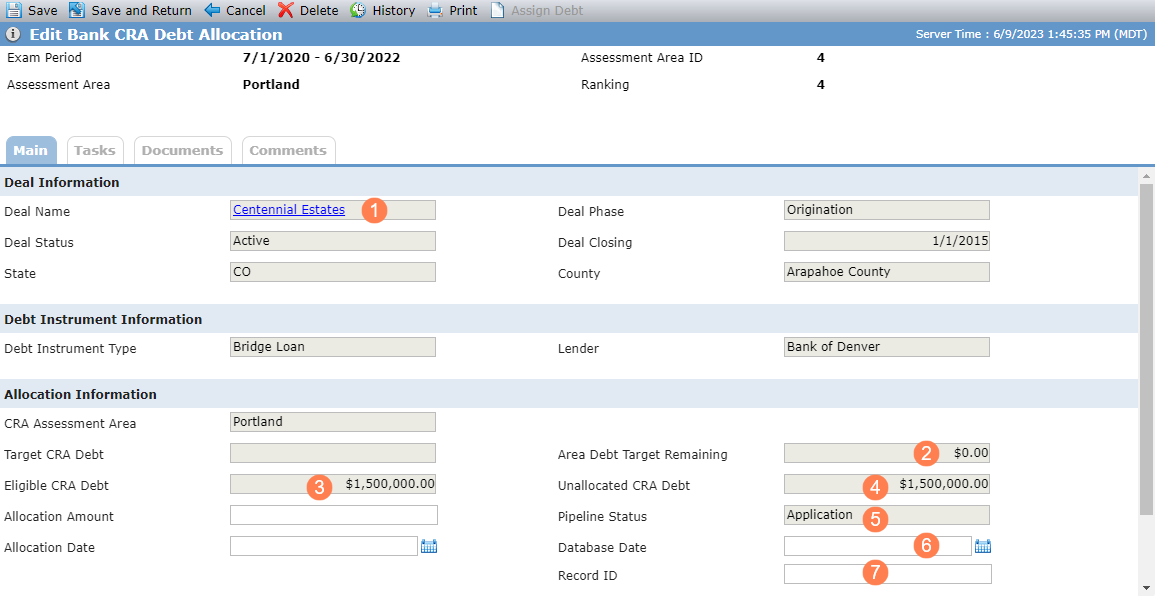Click Area Debt Target Remaining $0.00 field
The width and height of the screenshot is (1155, 596).
click(887, 453)
